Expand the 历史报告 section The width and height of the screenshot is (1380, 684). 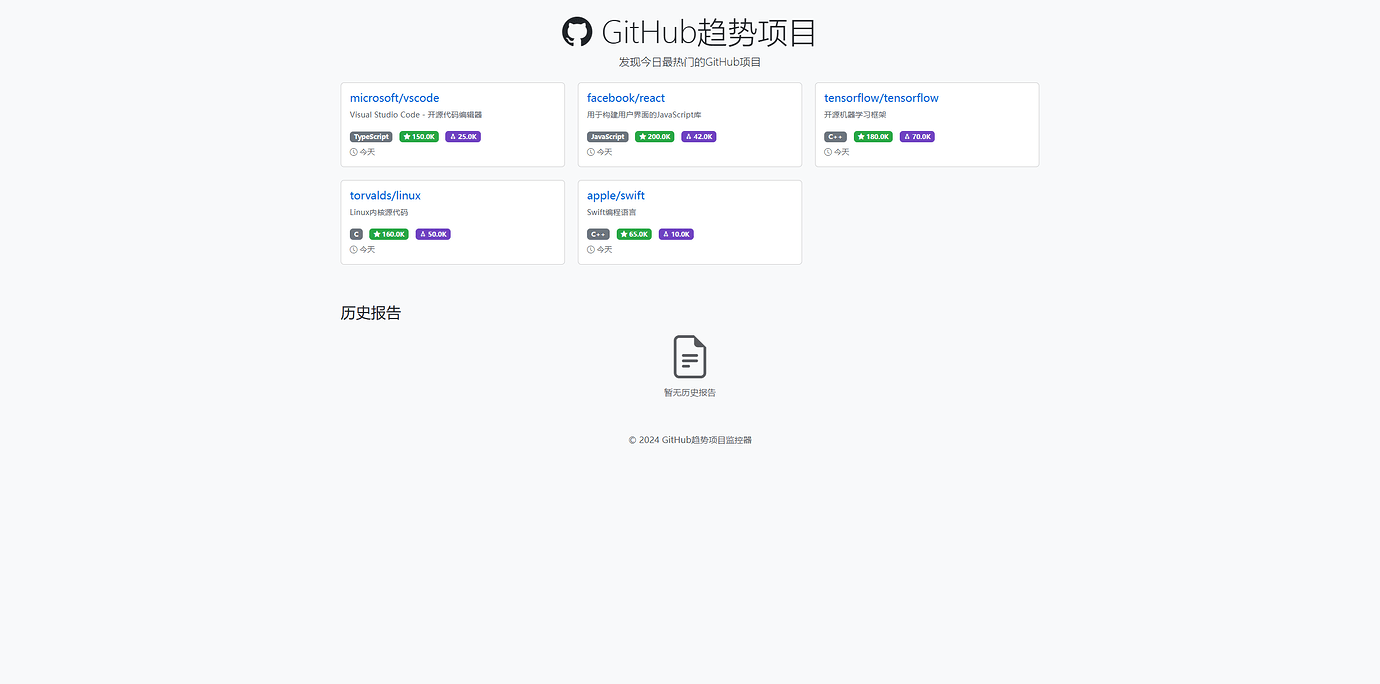(x=371, y=312)
